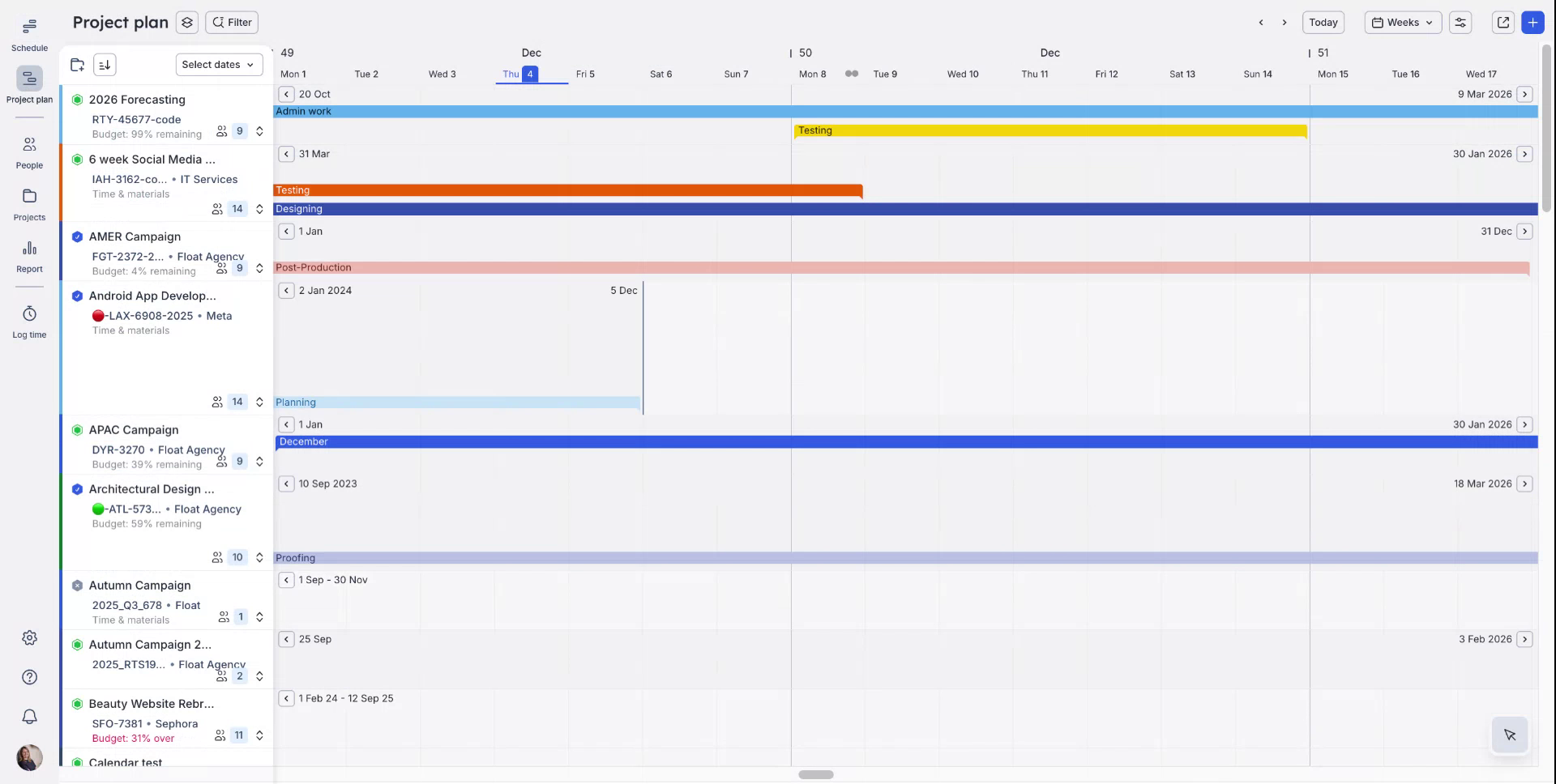The height and width of the screenshot is (784, 1556).
Task: Open the help question mark icon
Action: click(x=29, y=677)
